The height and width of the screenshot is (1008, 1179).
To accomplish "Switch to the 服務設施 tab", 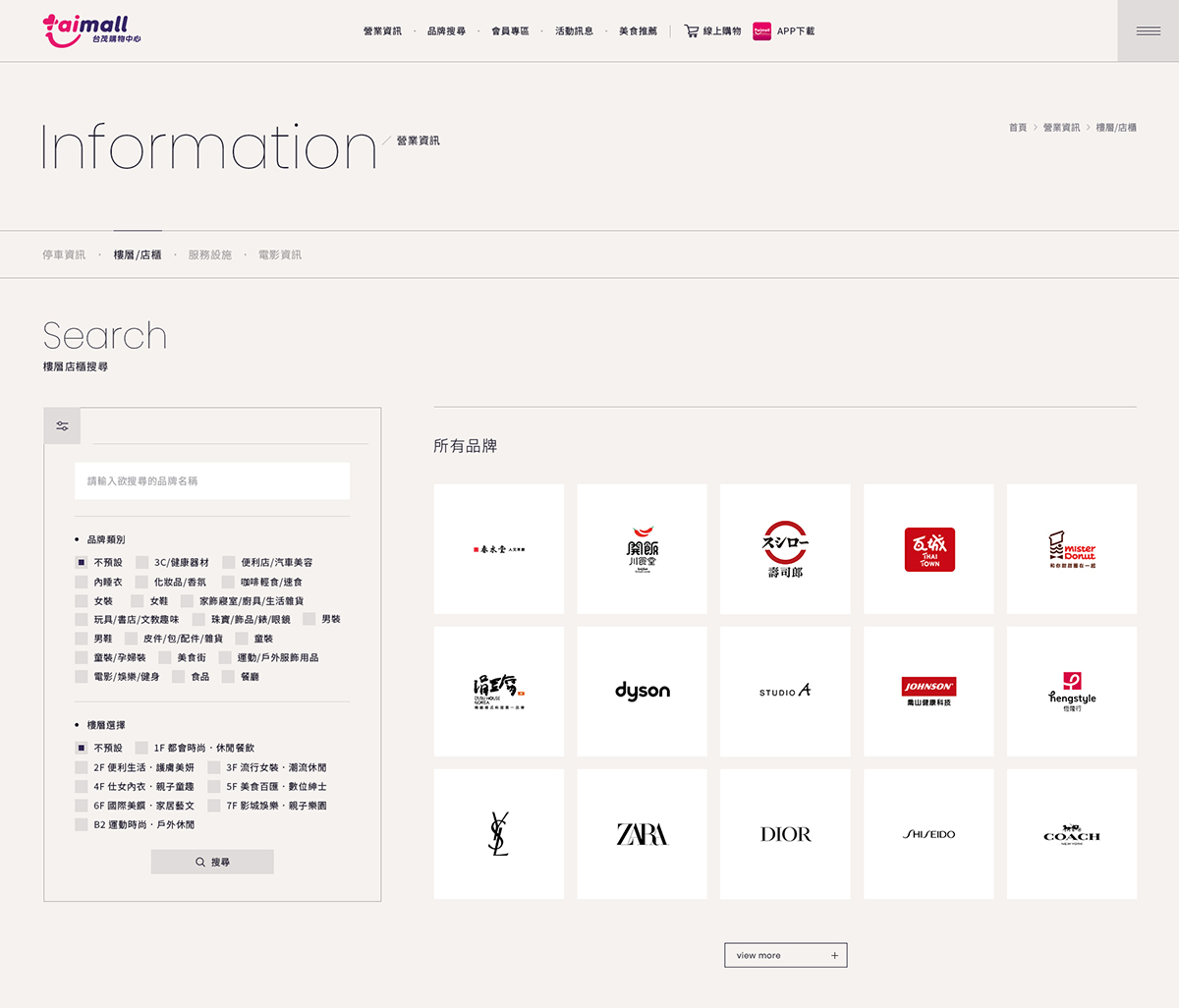I will [210, 254].
